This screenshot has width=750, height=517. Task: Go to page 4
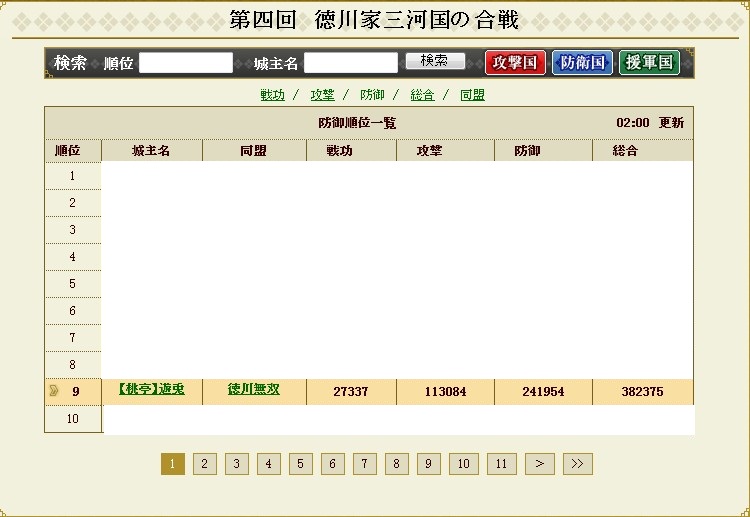269,464
